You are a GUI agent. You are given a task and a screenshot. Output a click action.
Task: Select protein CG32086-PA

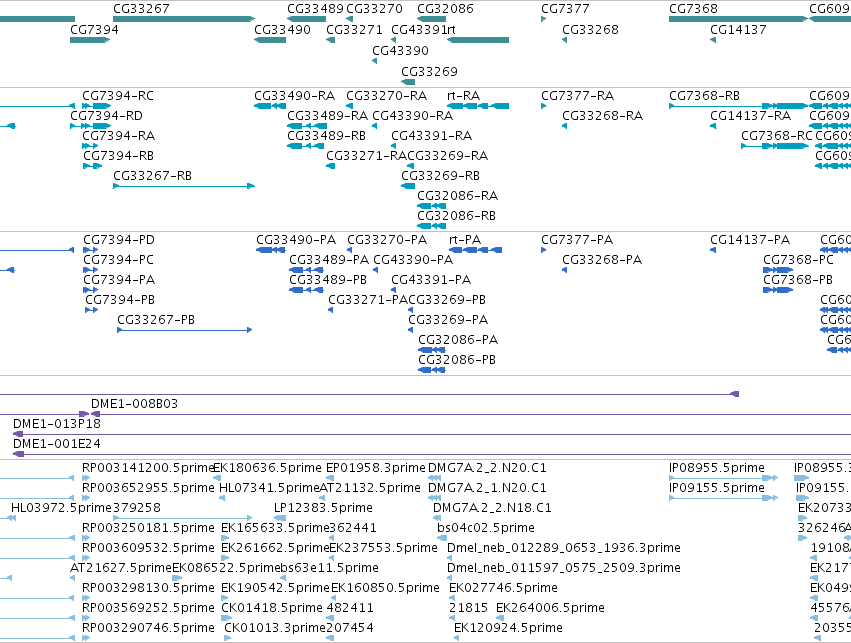coord(431,350)
